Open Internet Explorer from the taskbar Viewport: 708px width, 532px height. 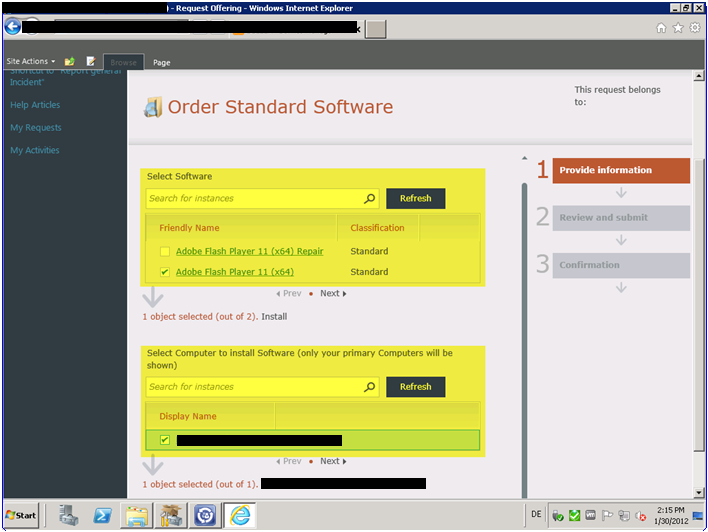[x=240, y=515]
